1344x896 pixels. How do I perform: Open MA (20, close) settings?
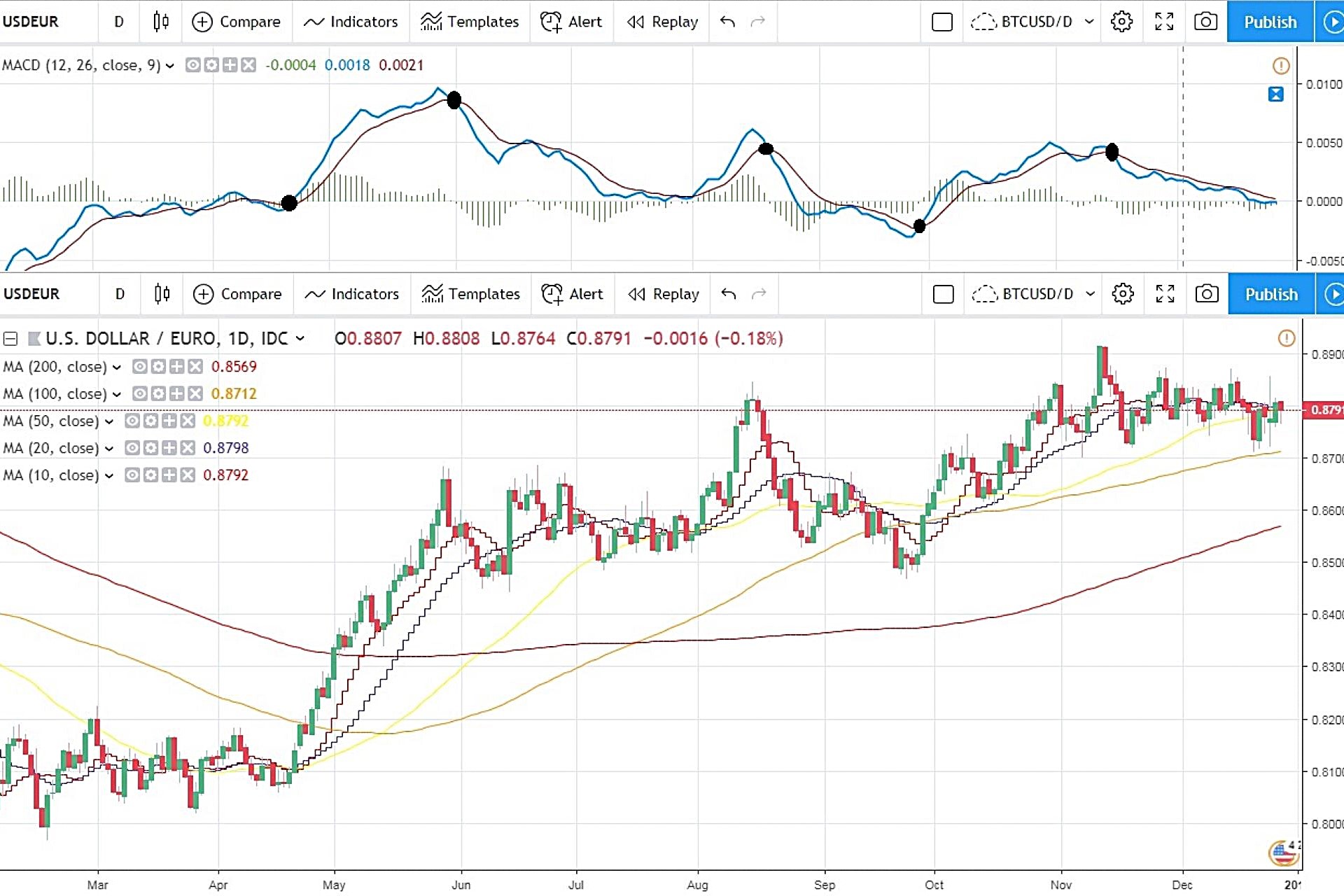point(151,448)
